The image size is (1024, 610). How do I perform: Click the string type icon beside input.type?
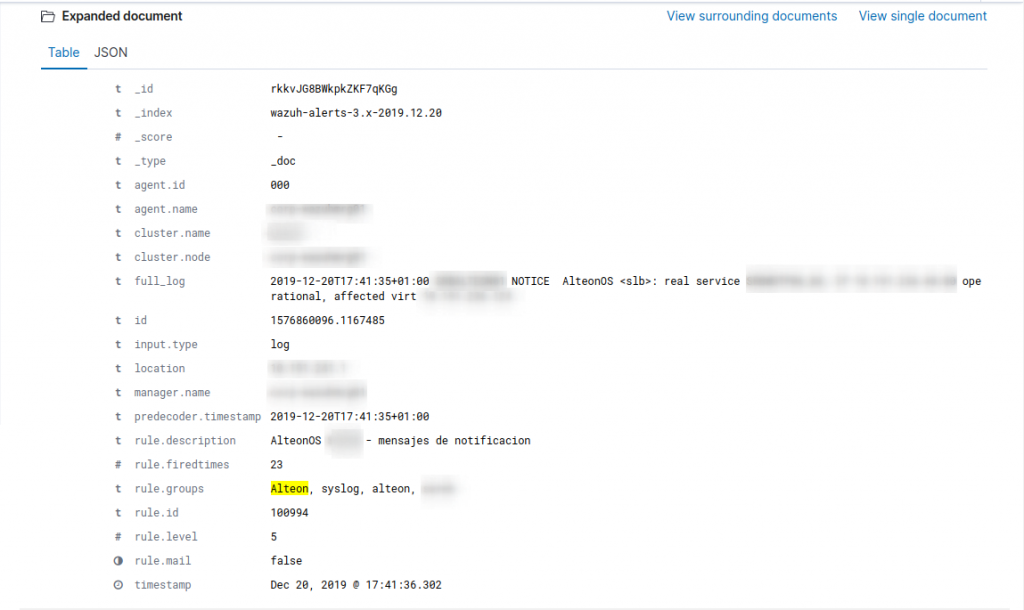pyautogui.click(x=117, y=345)
